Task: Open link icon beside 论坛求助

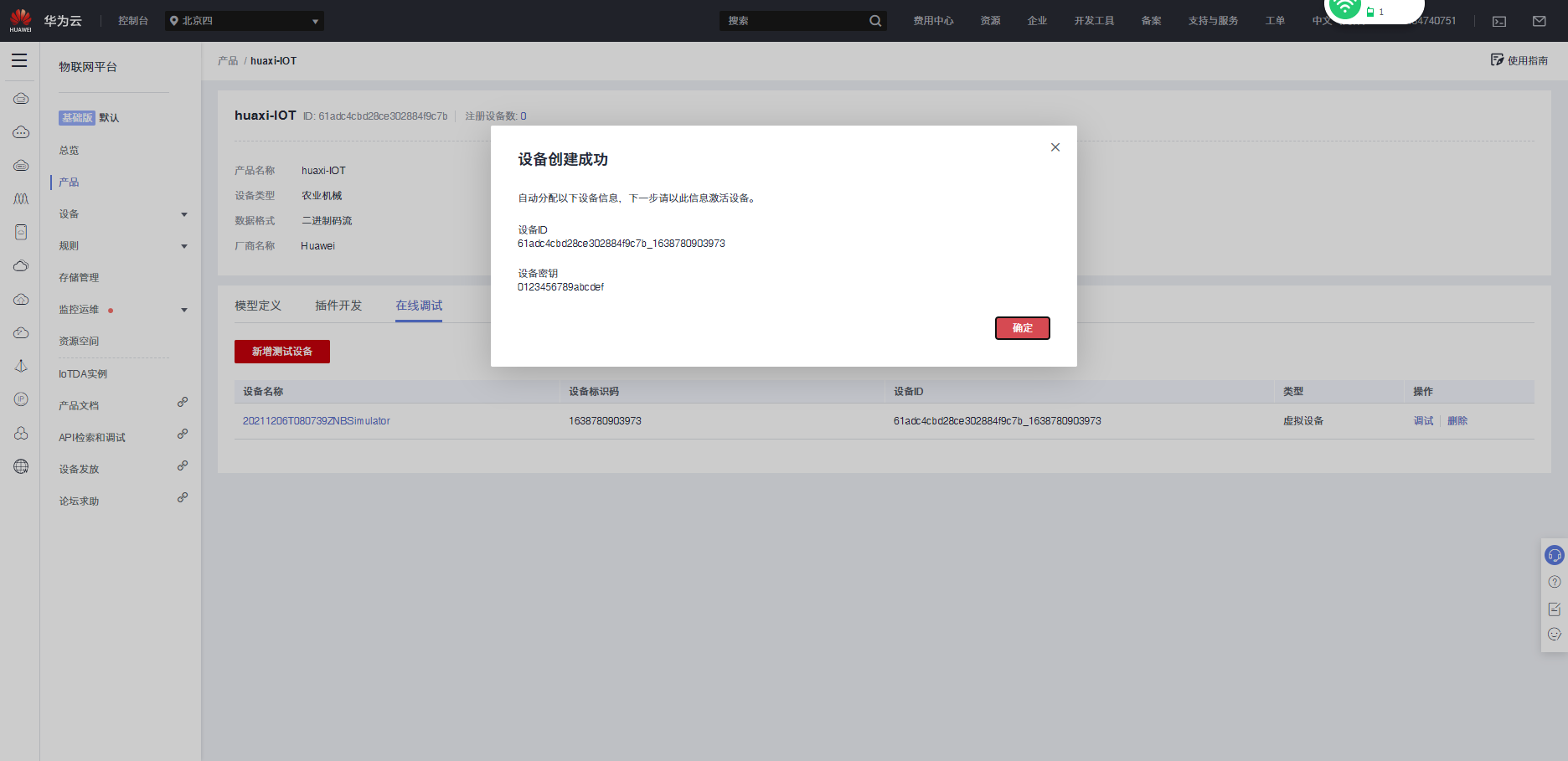Action: click(183, 497)
